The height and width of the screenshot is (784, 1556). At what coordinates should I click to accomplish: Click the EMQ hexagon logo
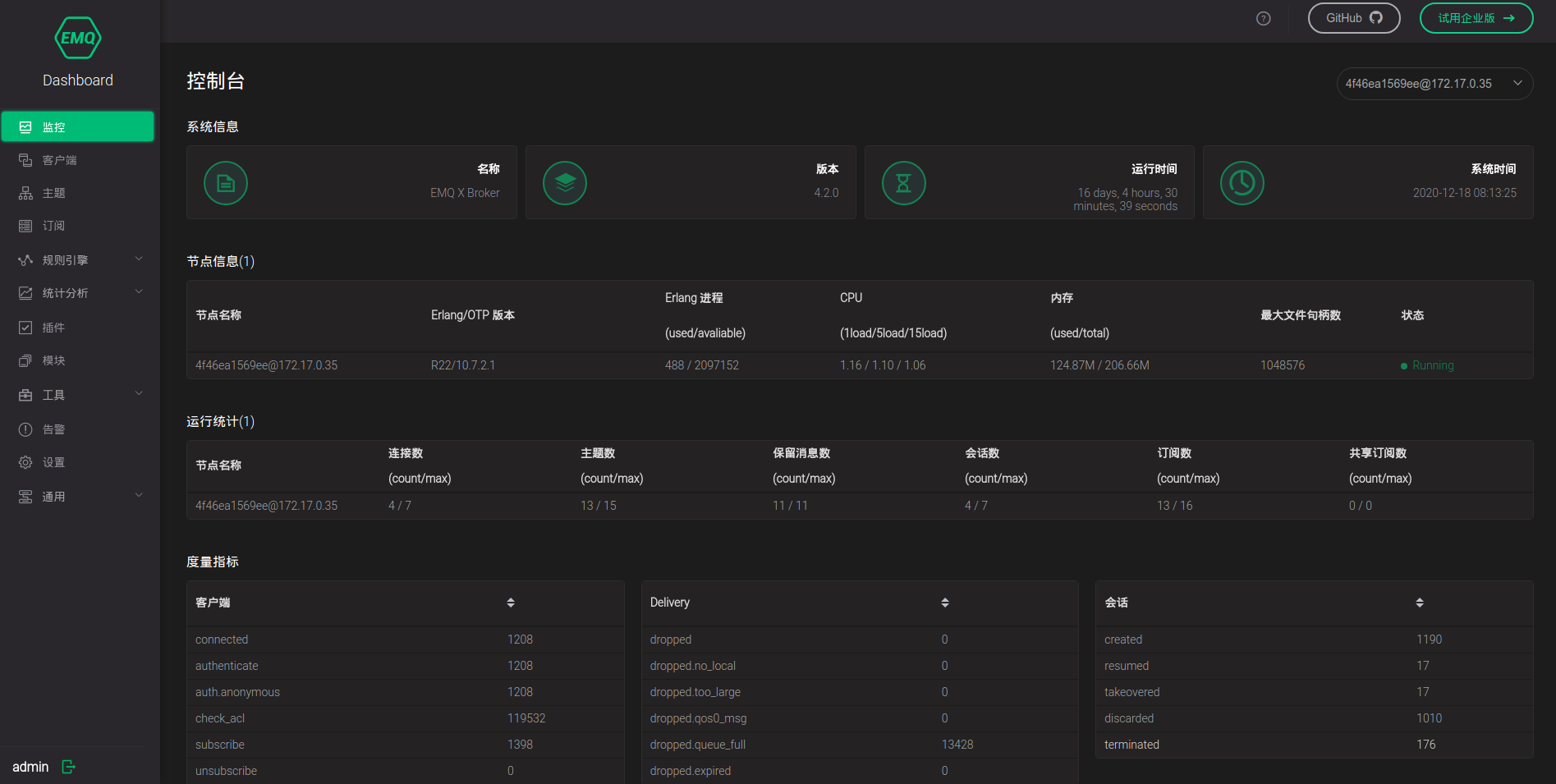(78, 38)
